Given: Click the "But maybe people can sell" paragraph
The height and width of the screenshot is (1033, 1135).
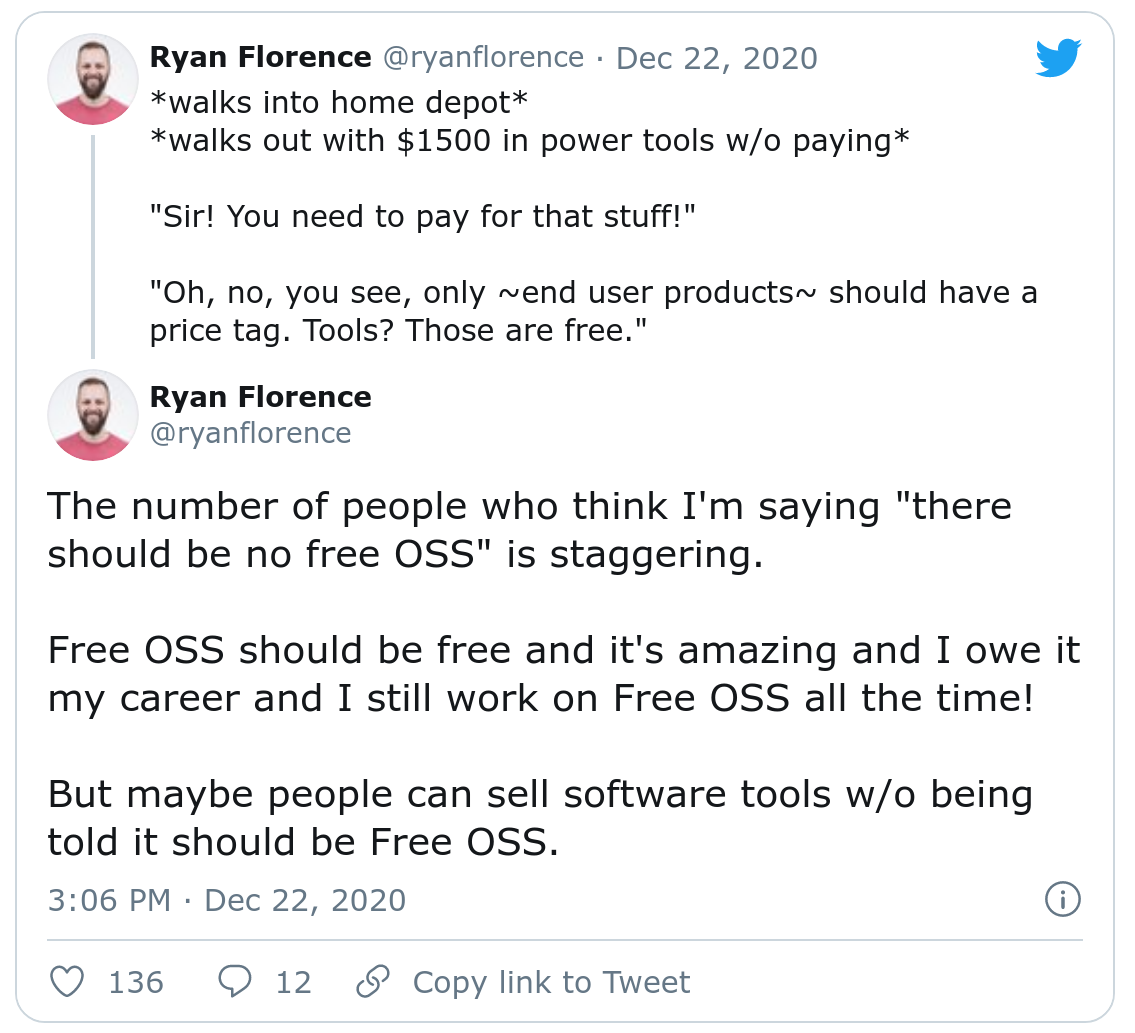Looking at the screenshot, I should click(540, 818).
